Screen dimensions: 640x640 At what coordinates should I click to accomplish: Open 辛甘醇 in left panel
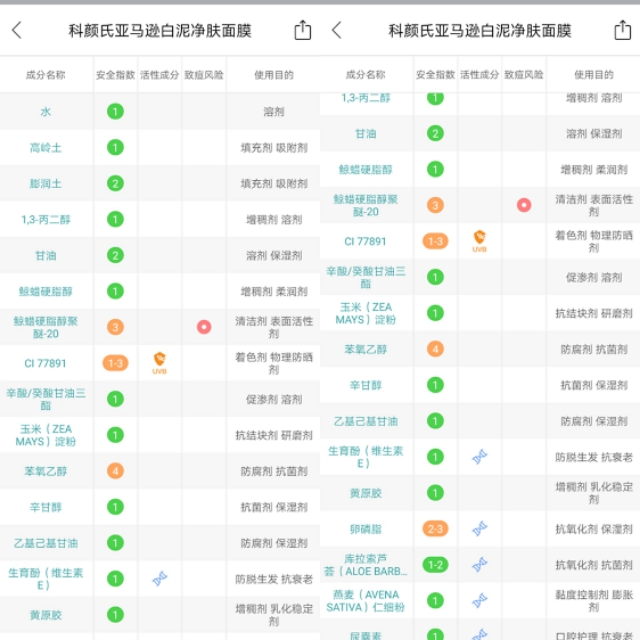coord(46,507)
